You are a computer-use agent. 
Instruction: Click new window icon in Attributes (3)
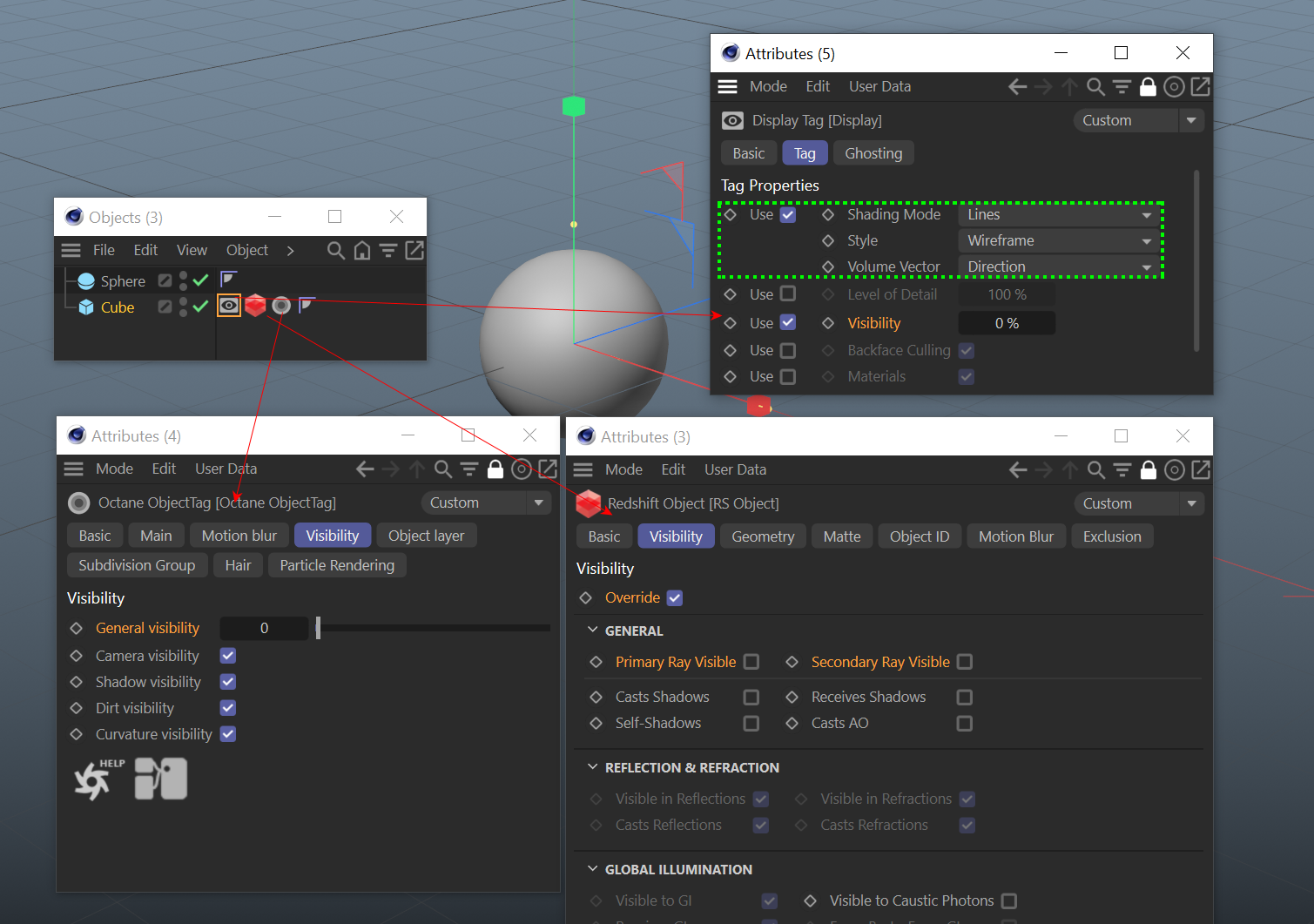pos(1200,470)
